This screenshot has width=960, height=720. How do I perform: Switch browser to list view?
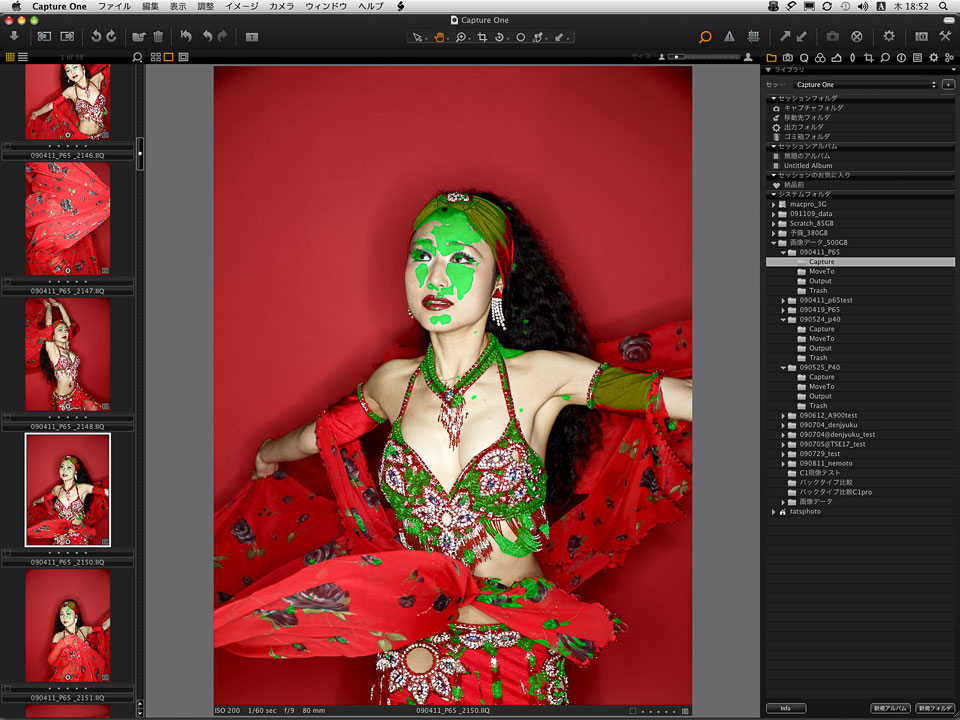[x=22, y=57]
